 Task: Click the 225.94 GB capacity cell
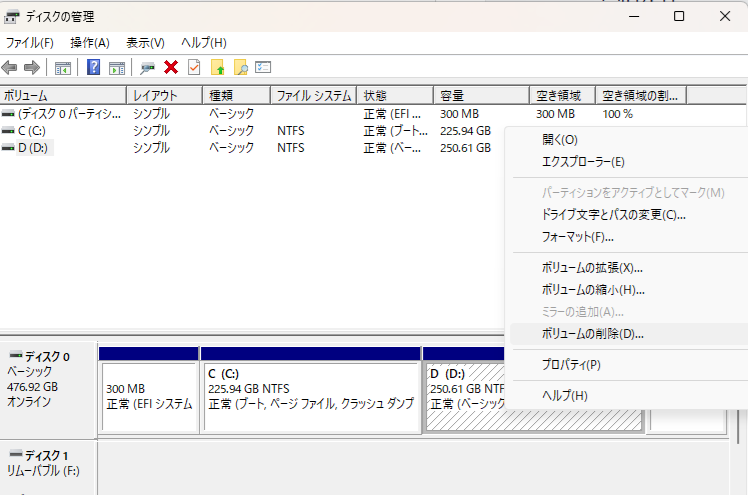[465, 131]
